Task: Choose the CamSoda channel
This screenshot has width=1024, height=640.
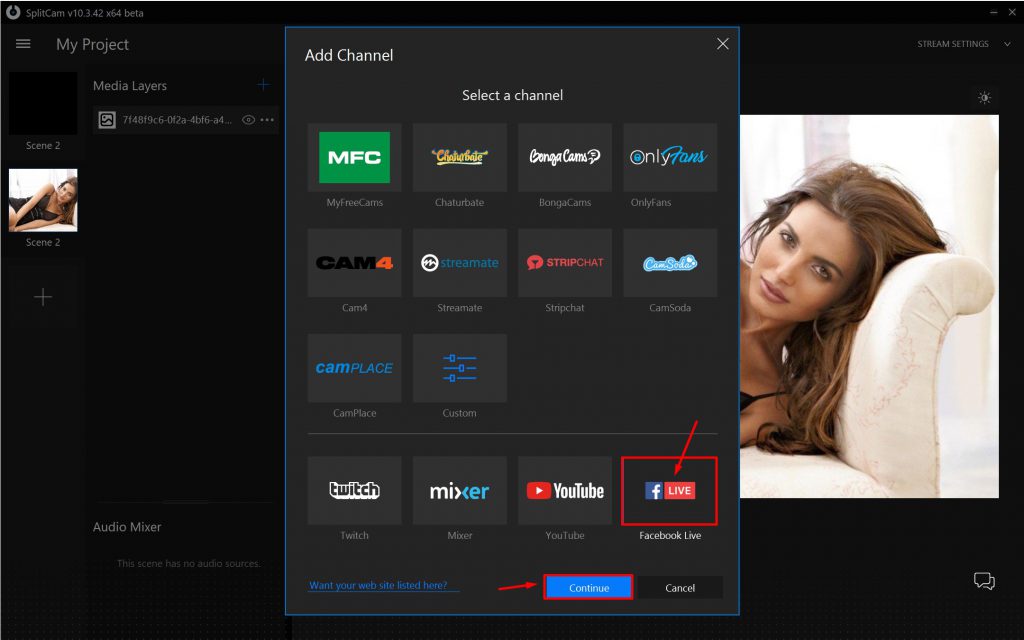Action: pos(670,263)
